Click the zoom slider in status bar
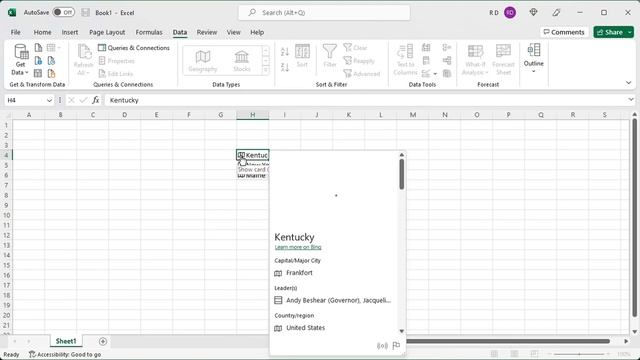The image size is (640, 360). tap(579, 354)
